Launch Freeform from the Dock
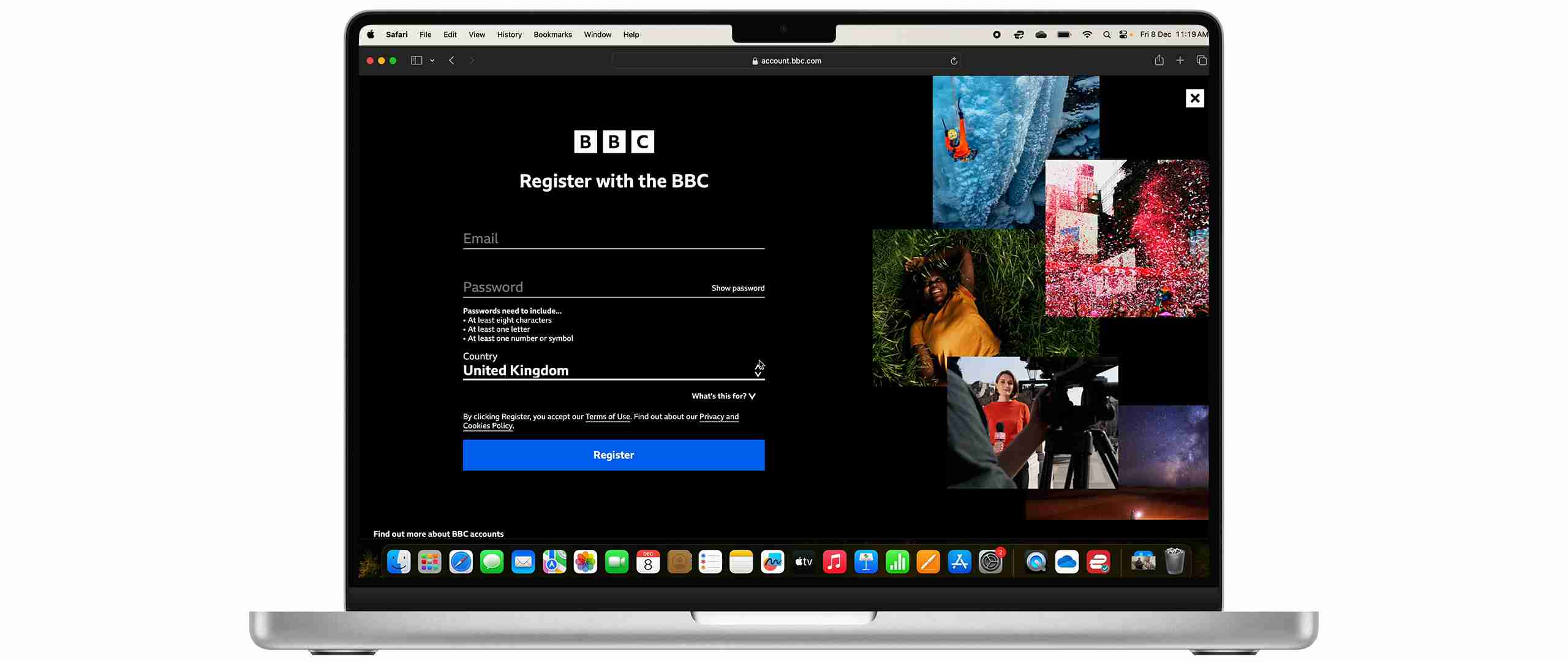The width and height of the screenshot is (1568, 662). 772,561
